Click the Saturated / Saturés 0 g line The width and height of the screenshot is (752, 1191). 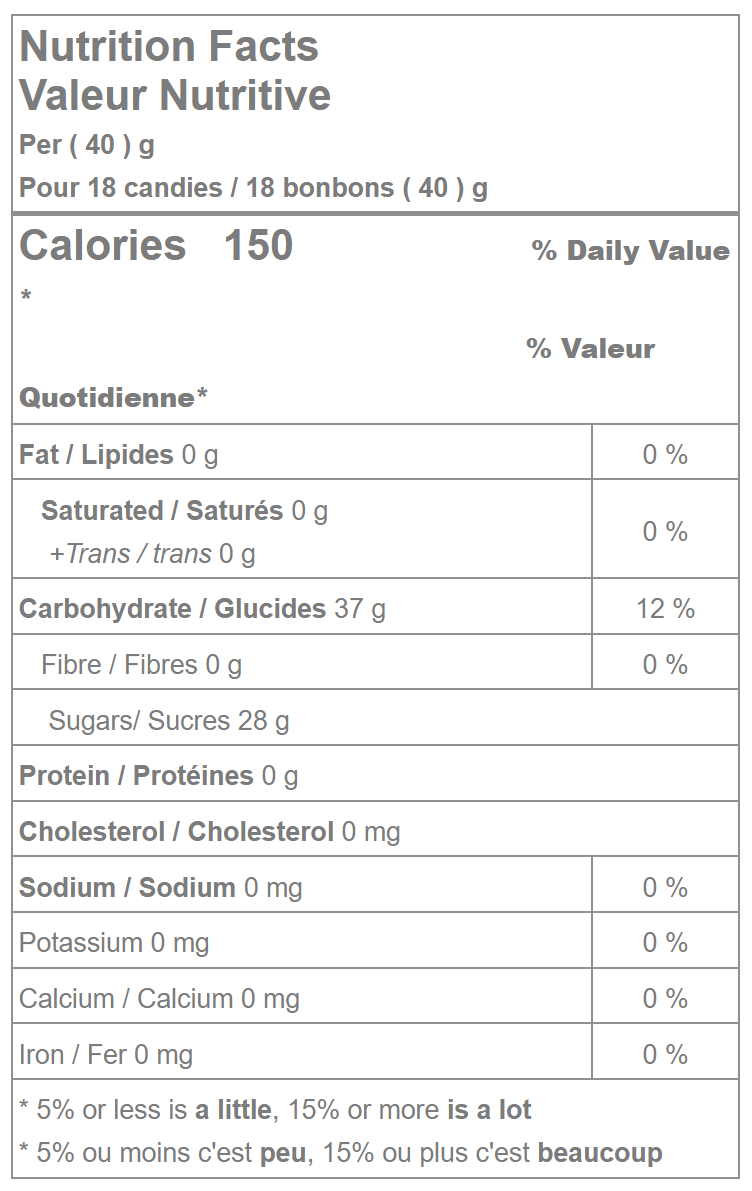pos(184,511)
